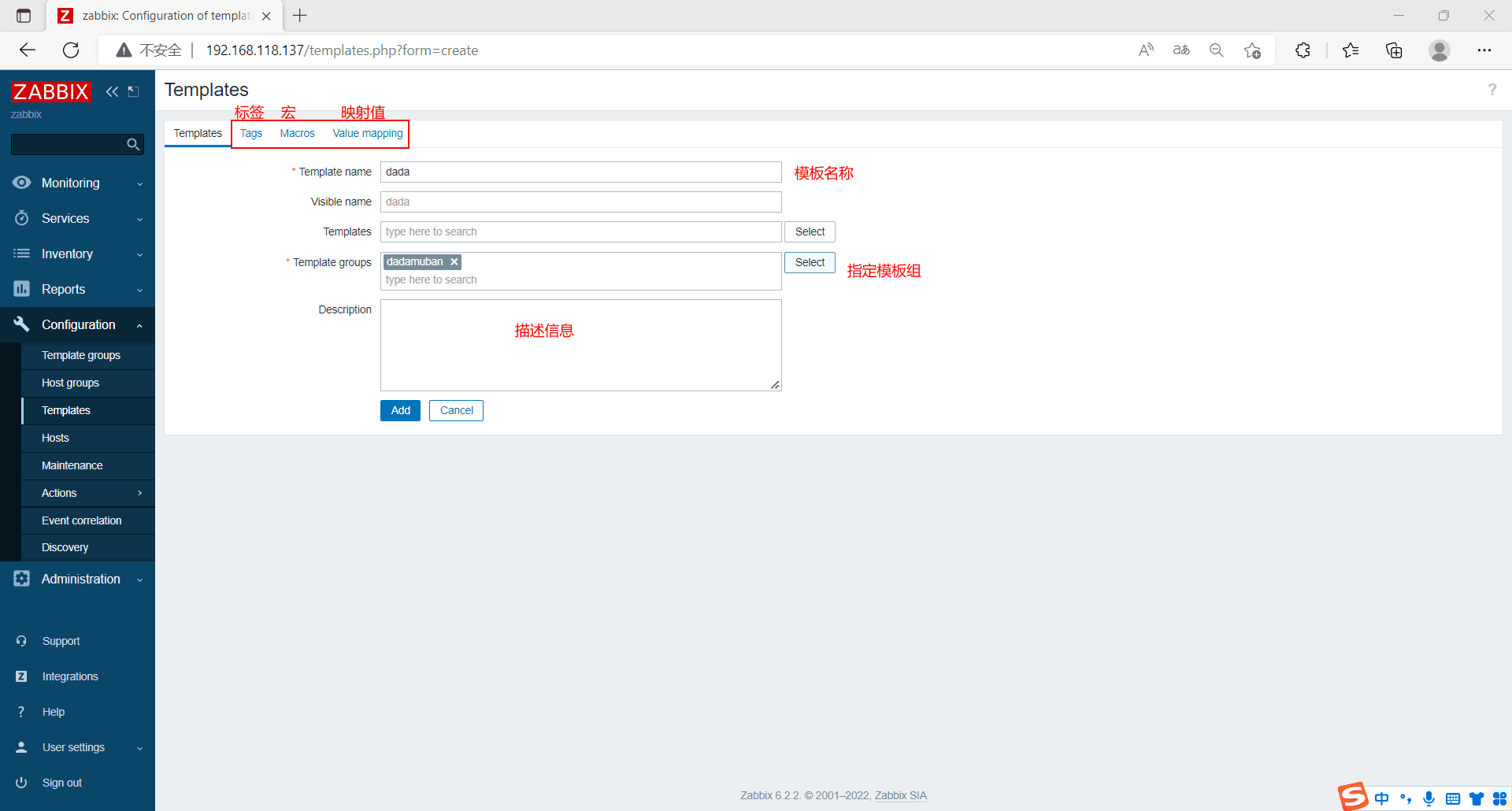Screen dimensions: 1512x811
Task: Click the Template name input field
Action: (x=580, y=172)
